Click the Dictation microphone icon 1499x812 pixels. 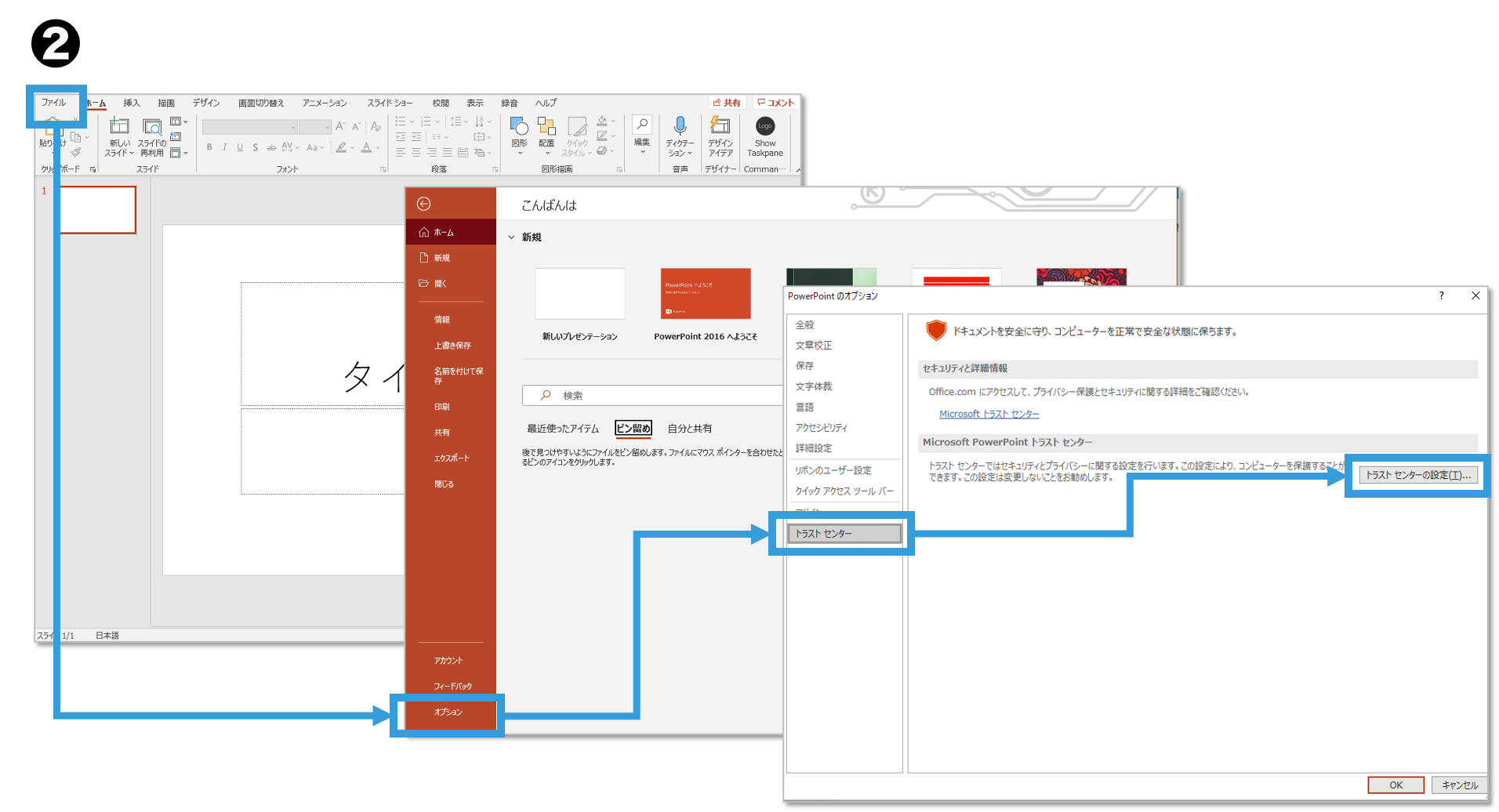tap(680, 126)
